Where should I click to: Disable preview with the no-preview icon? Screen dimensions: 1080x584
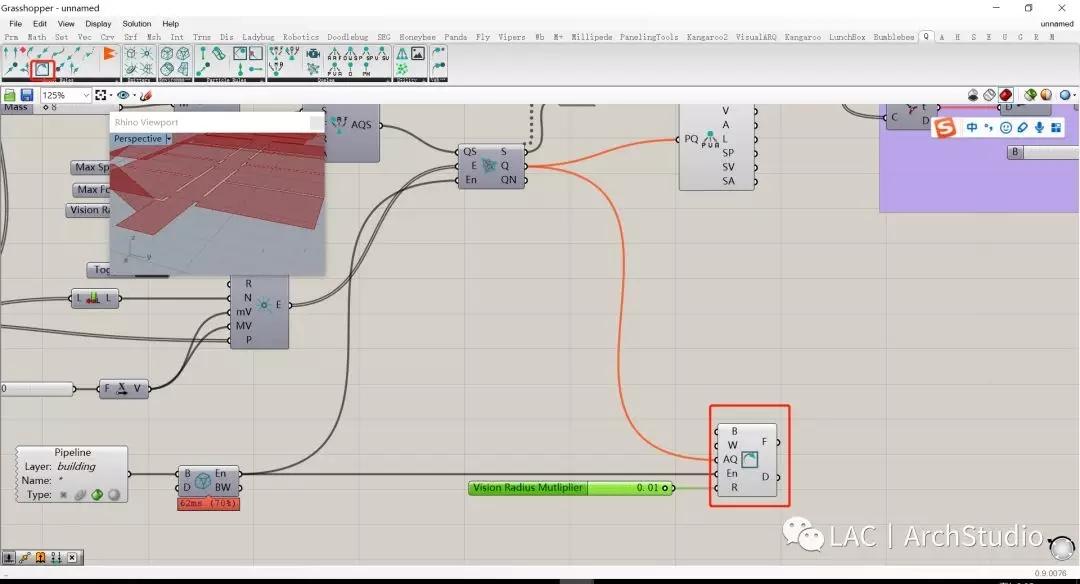tap(973, 95)
